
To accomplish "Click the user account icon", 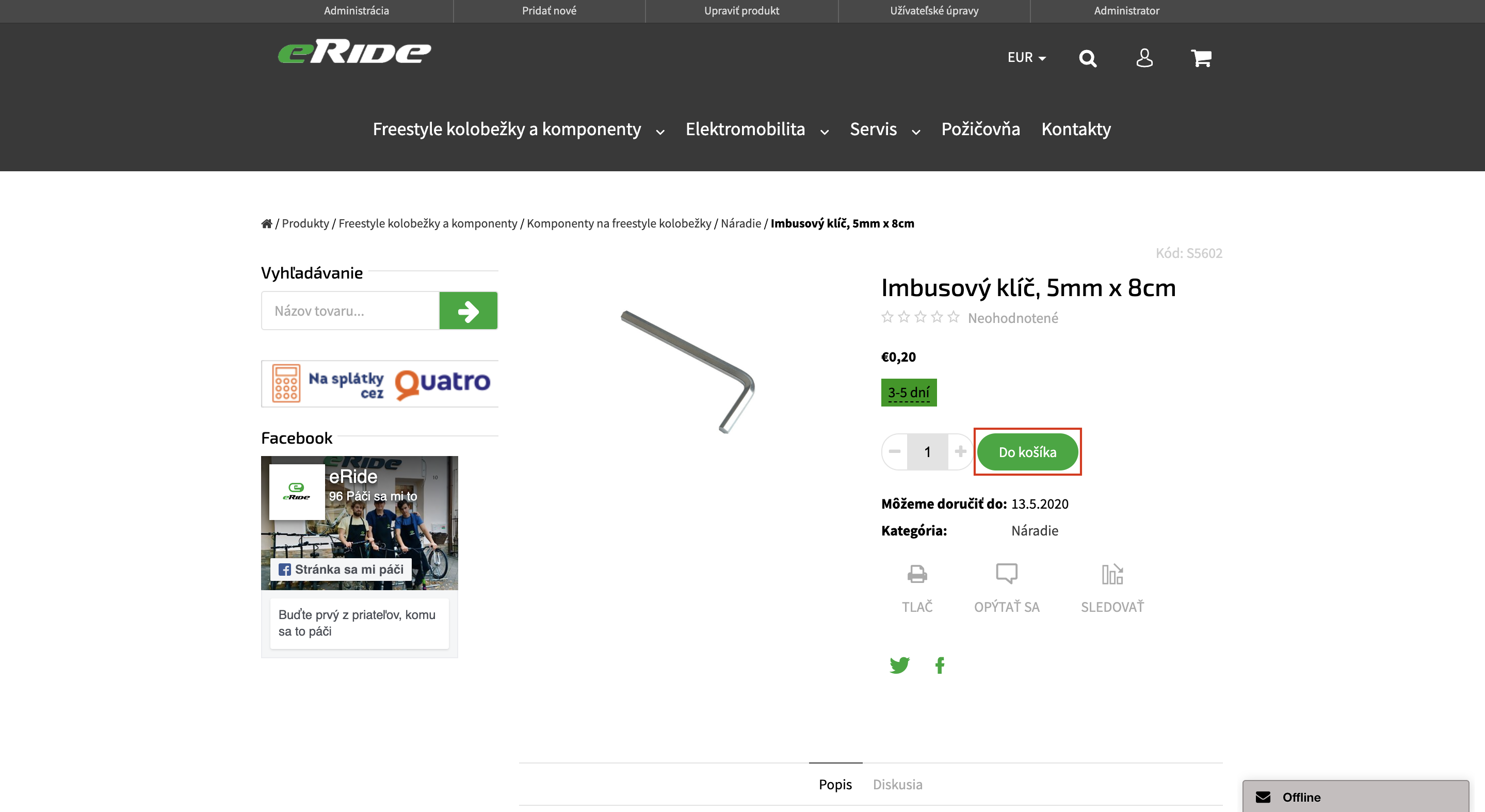I will click(x=1144, y=58).
